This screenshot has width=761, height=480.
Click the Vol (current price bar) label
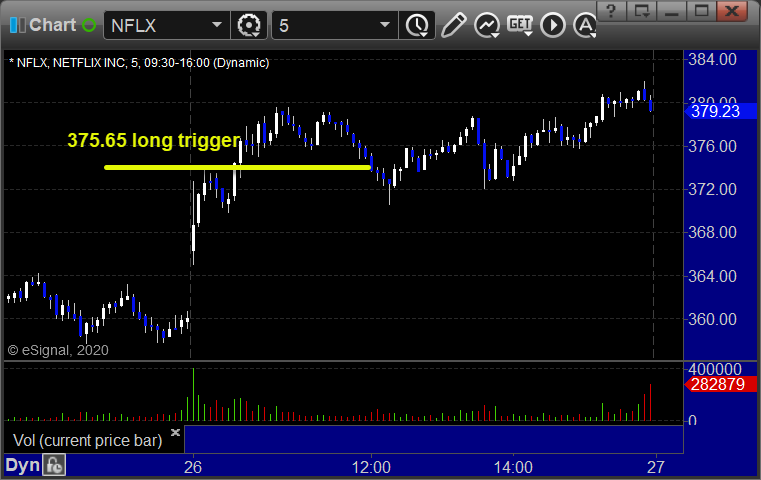pos(87,440)
